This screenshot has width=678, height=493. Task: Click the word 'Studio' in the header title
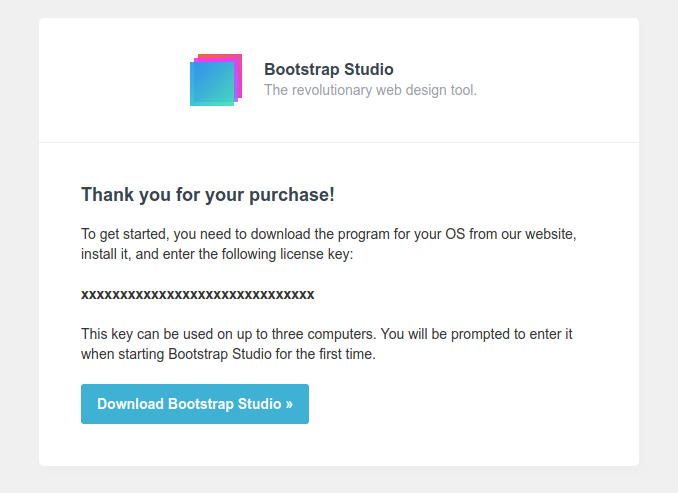click(369, 69)
